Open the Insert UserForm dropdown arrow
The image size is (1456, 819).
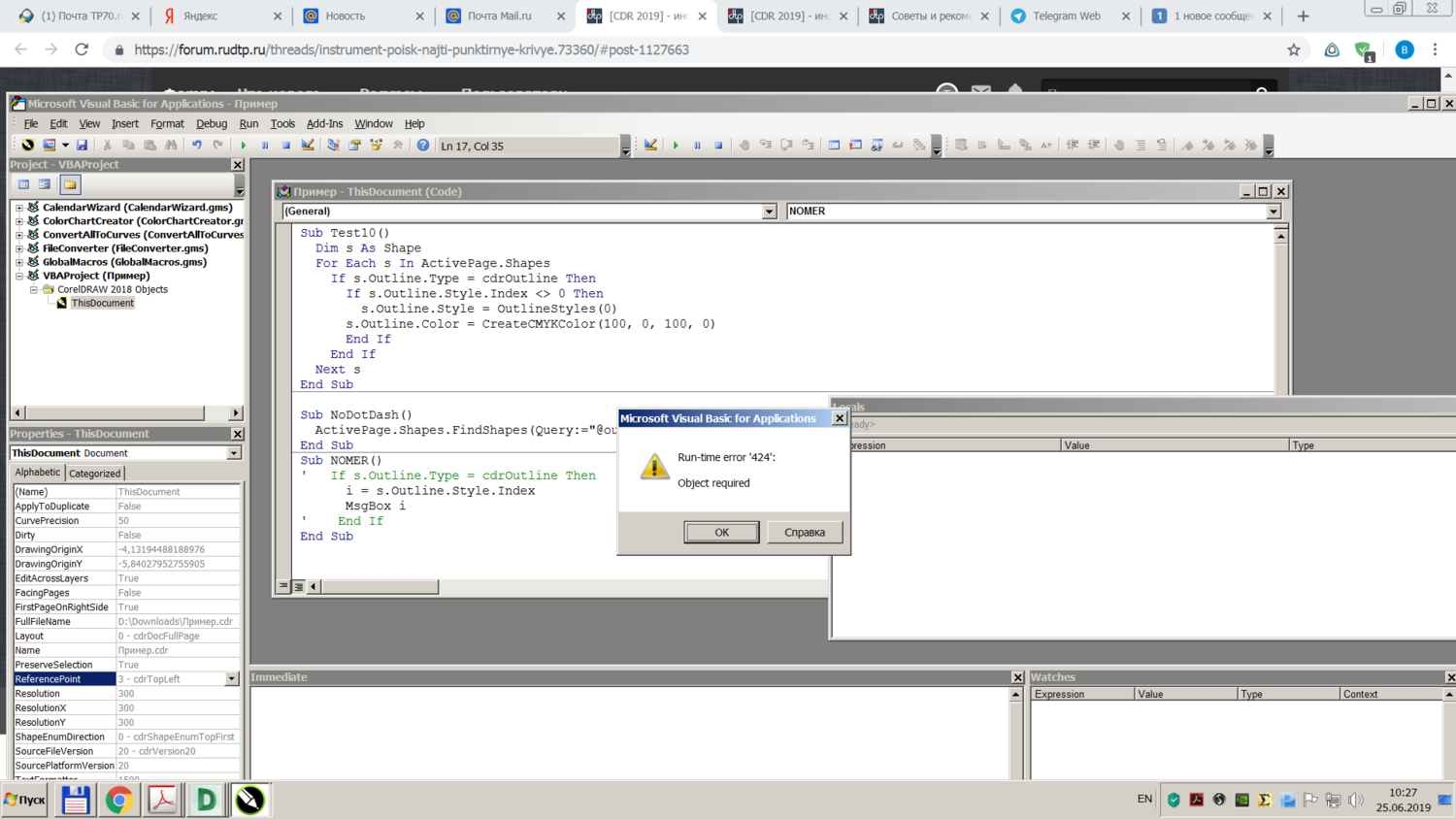[65, 146]
